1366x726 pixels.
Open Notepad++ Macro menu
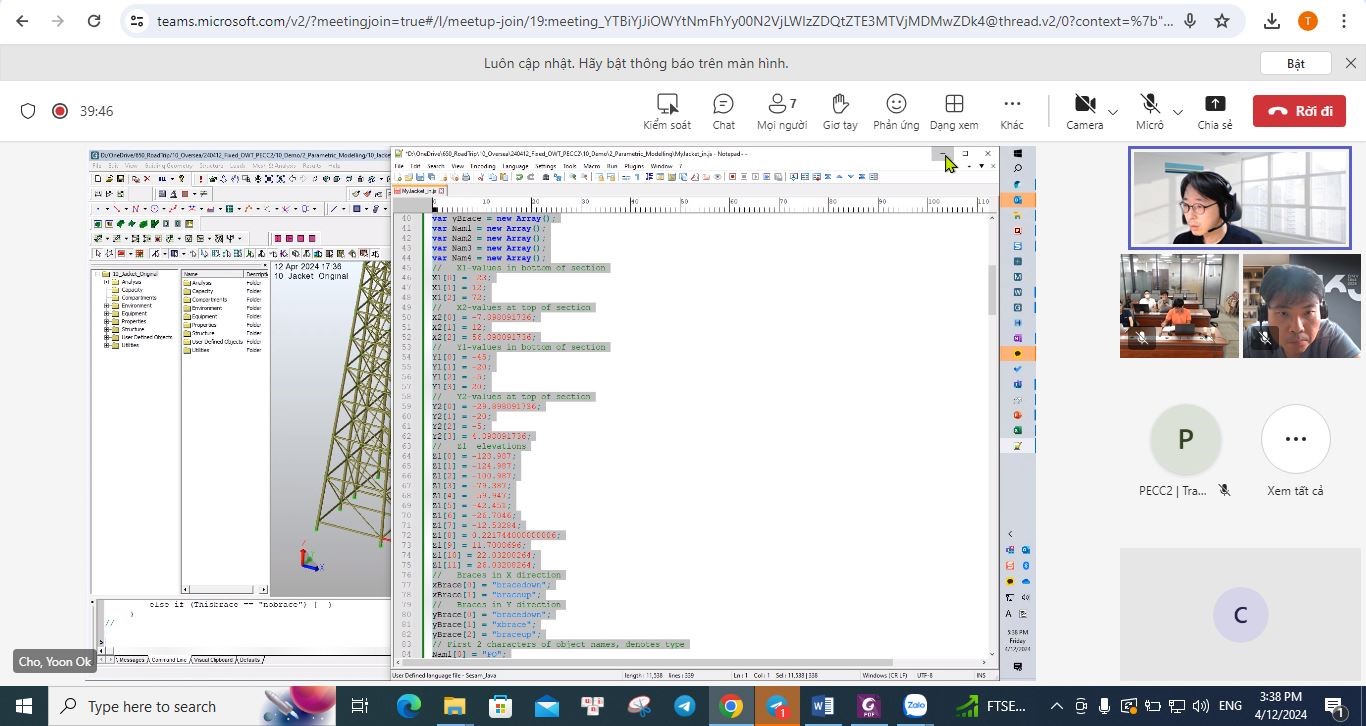point(592,166)
